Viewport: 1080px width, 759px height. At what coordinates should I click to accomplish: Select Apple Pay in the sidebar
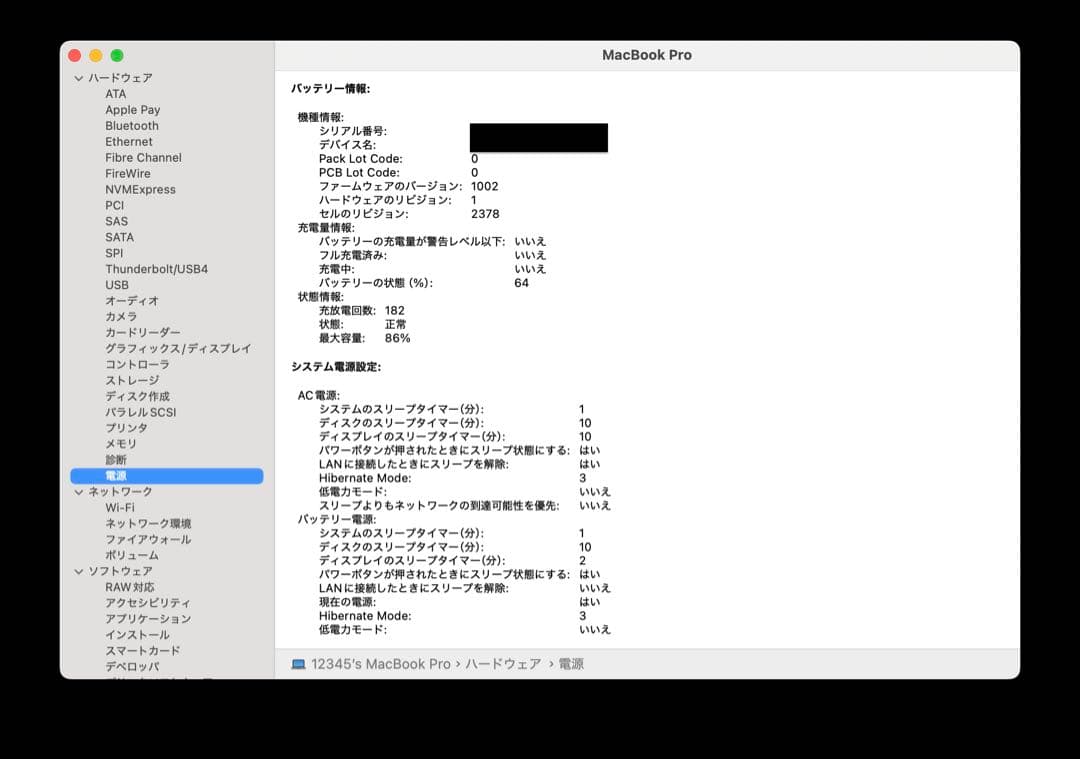pos(132,109)
